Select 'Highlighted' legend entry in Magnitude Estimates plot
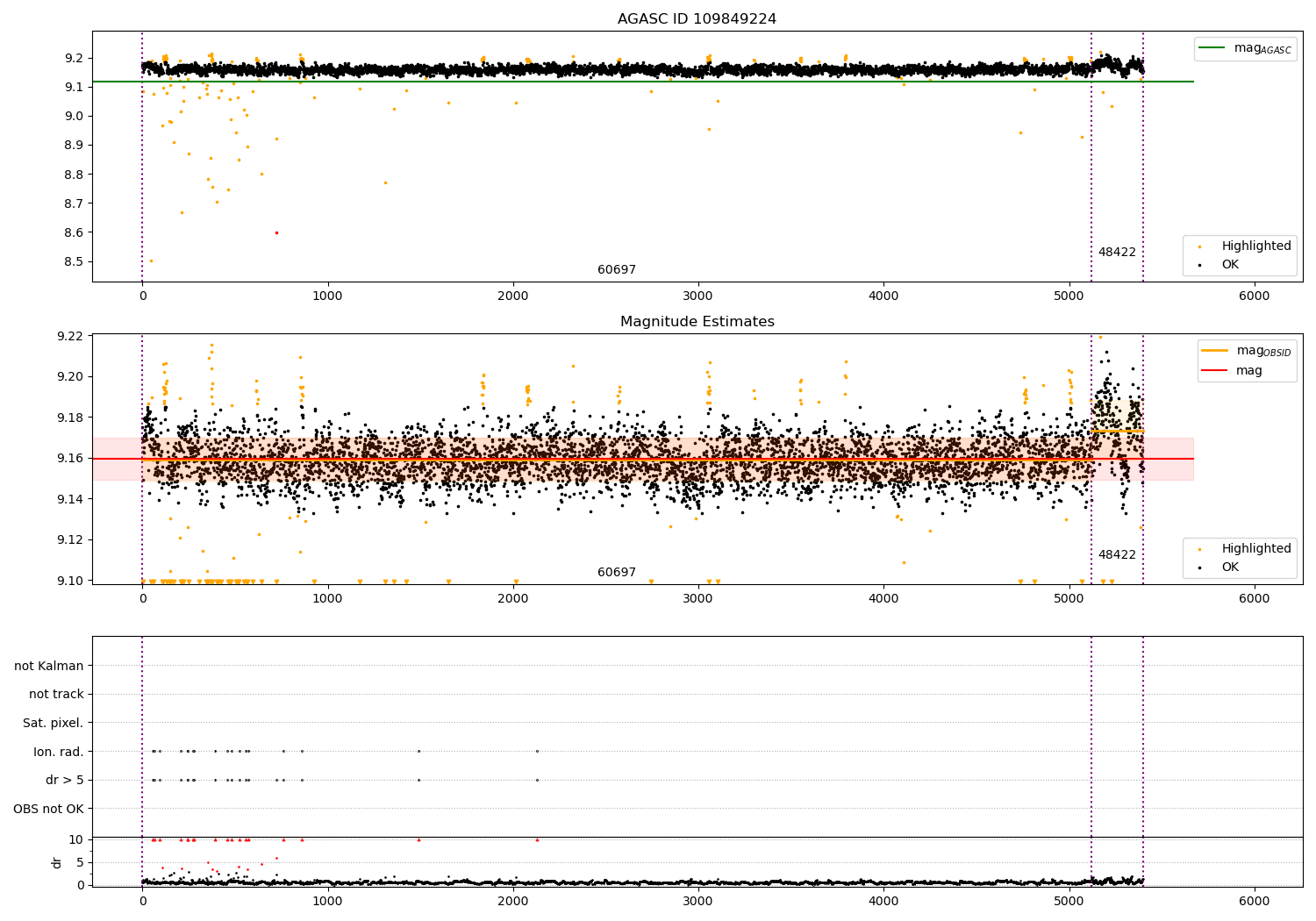1316x921 pixels. tap(1256, 549)
